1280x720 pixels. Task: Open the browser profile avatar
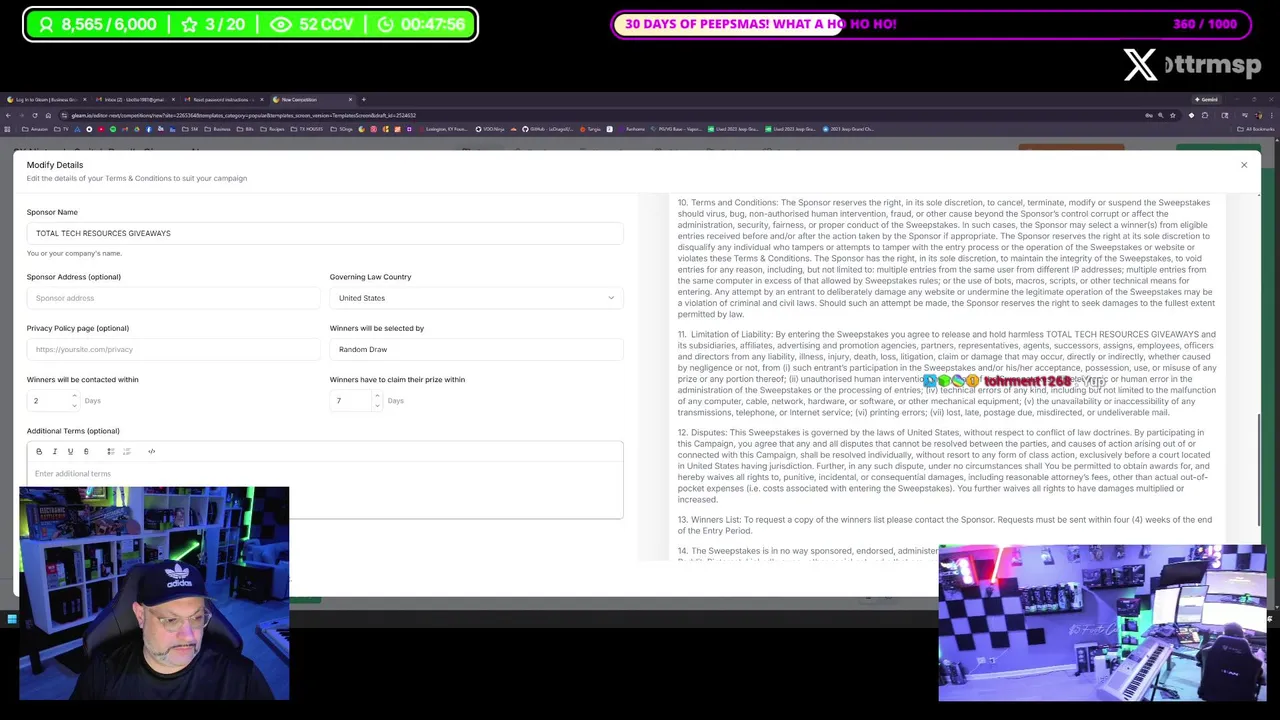pyautogui.click(x=1258, y=115)
